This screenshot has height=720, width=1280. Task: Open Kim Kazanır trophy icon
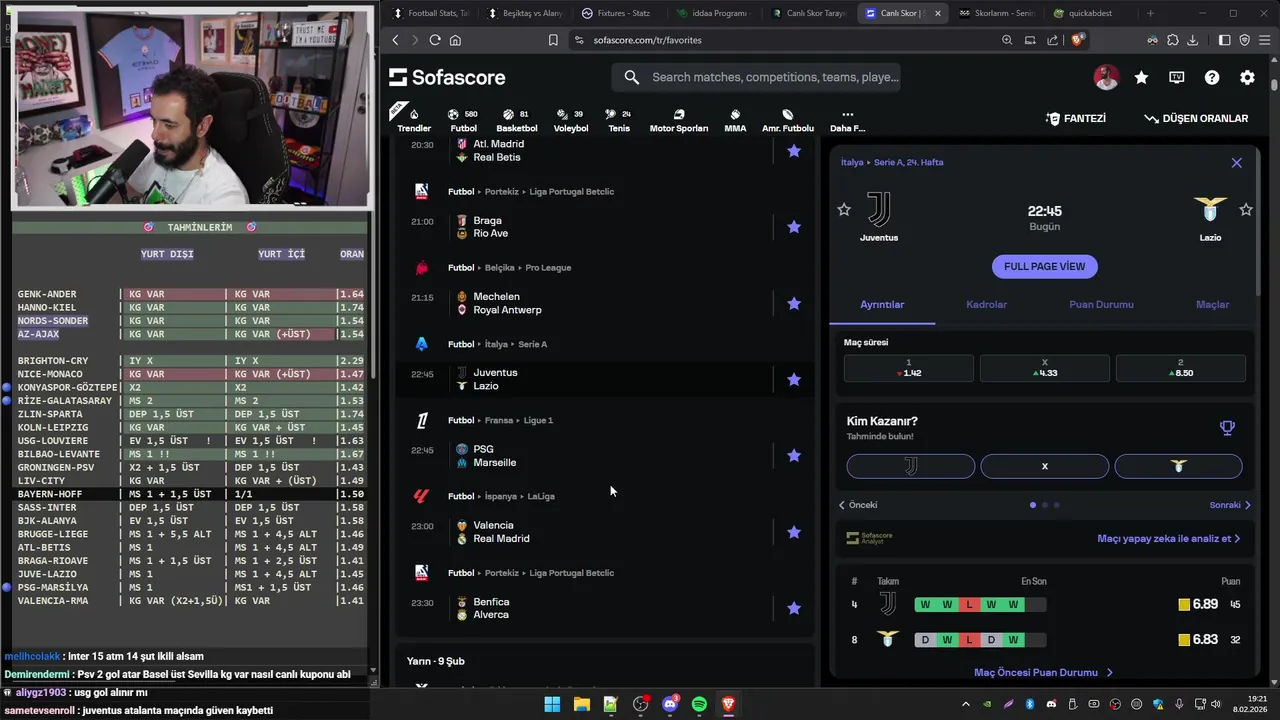click(x=1227, y=427)
